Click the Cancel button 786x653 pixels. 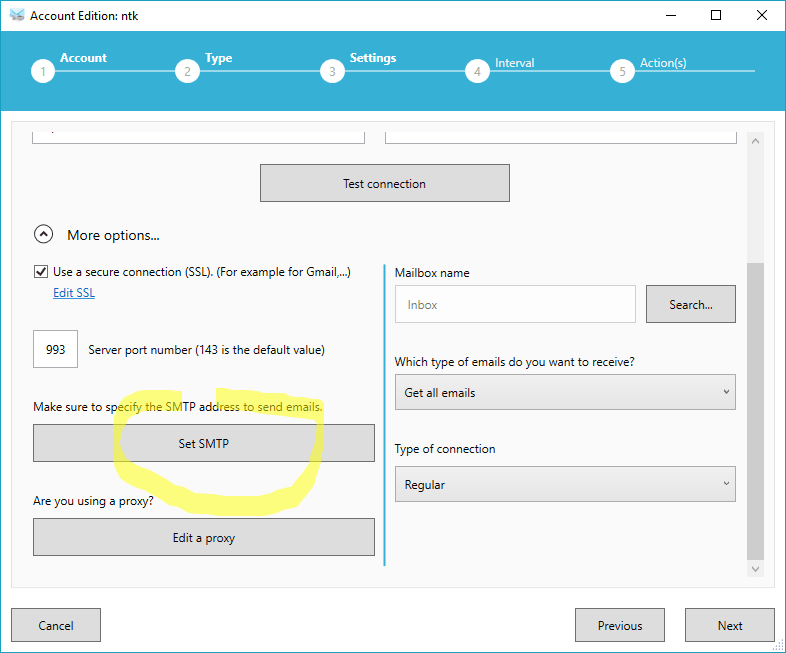pyautogui.click(x=56, y=625)
